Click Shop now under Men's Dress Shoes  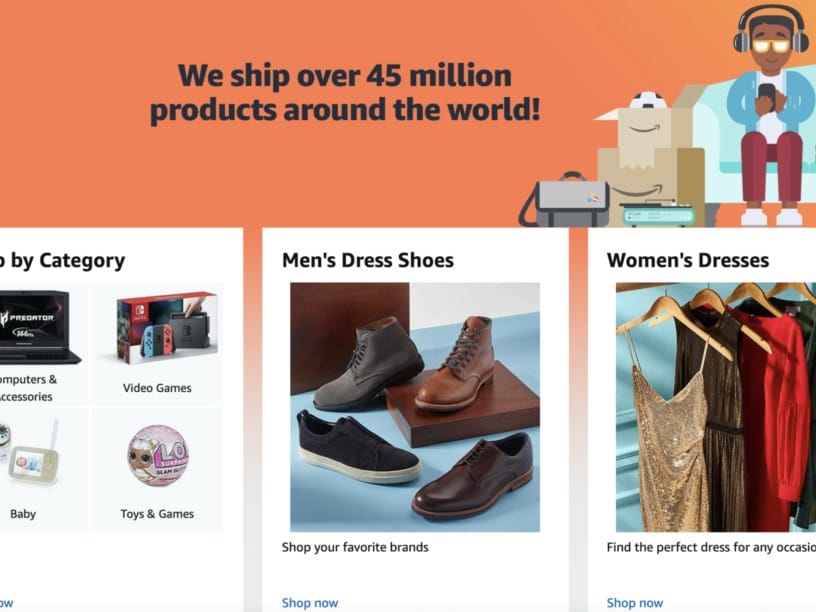click(x=310, y=602)
